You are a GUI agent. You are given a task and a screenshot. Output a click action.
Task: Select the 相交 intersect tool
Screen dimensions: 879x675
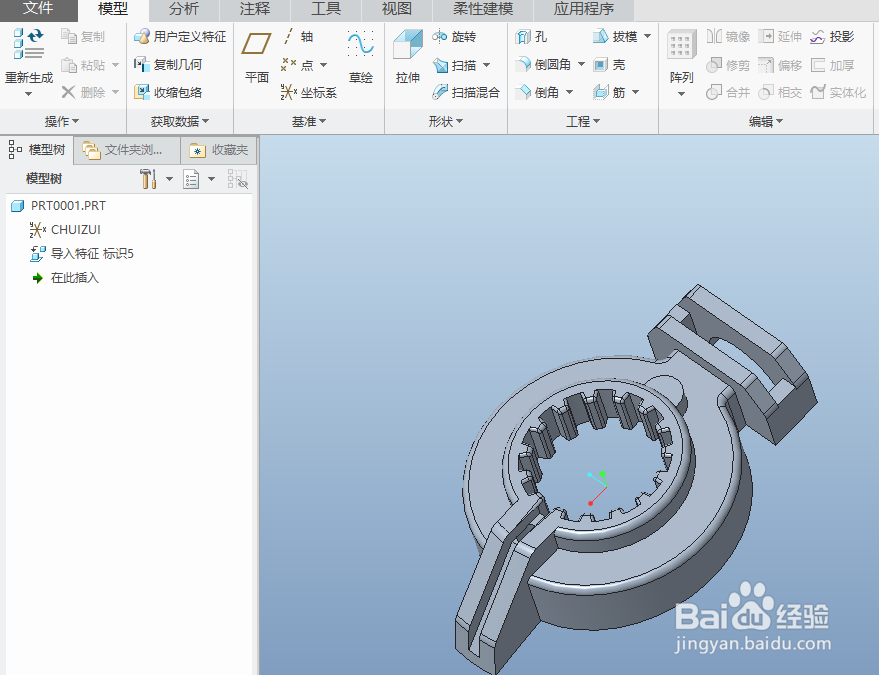780,92
